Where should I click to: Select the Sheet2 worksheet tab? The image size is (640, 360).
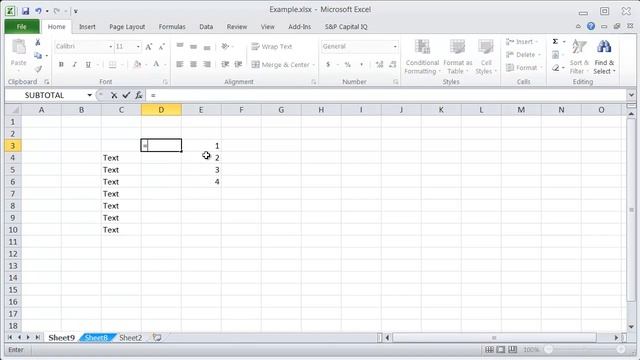(130, 338)
